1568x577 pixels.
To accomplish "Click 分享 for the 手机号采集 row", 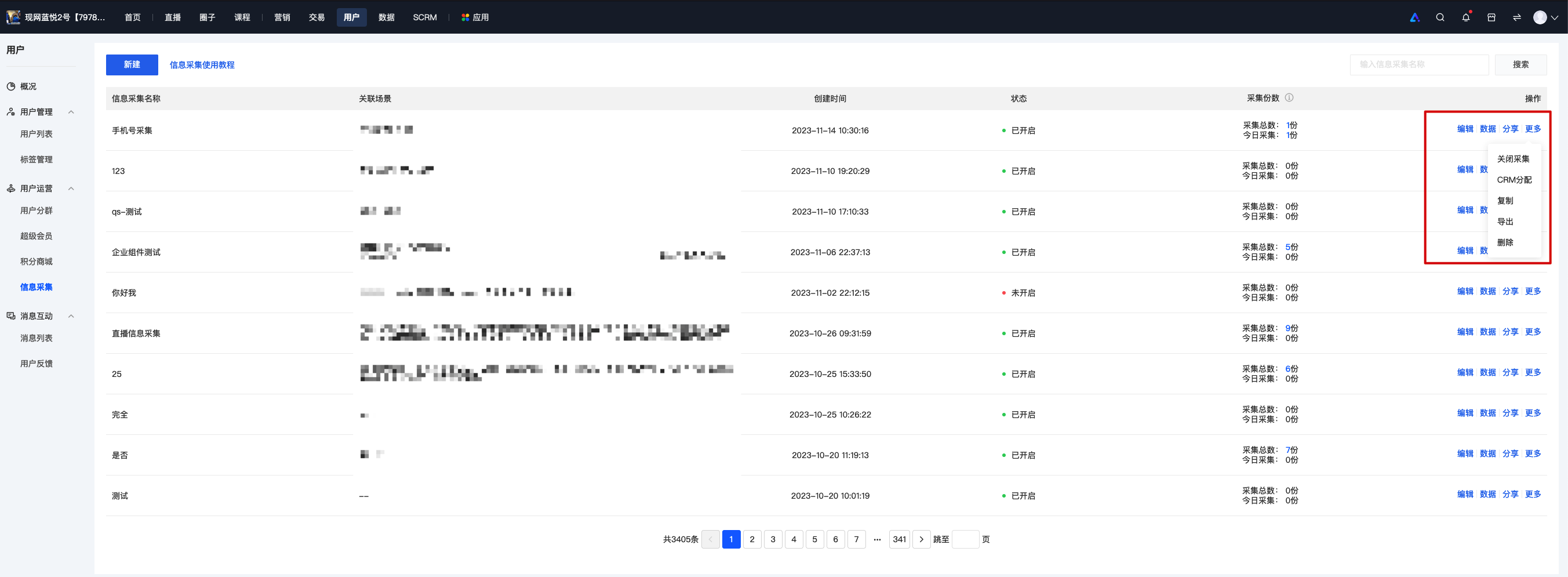I will 1510,129.
